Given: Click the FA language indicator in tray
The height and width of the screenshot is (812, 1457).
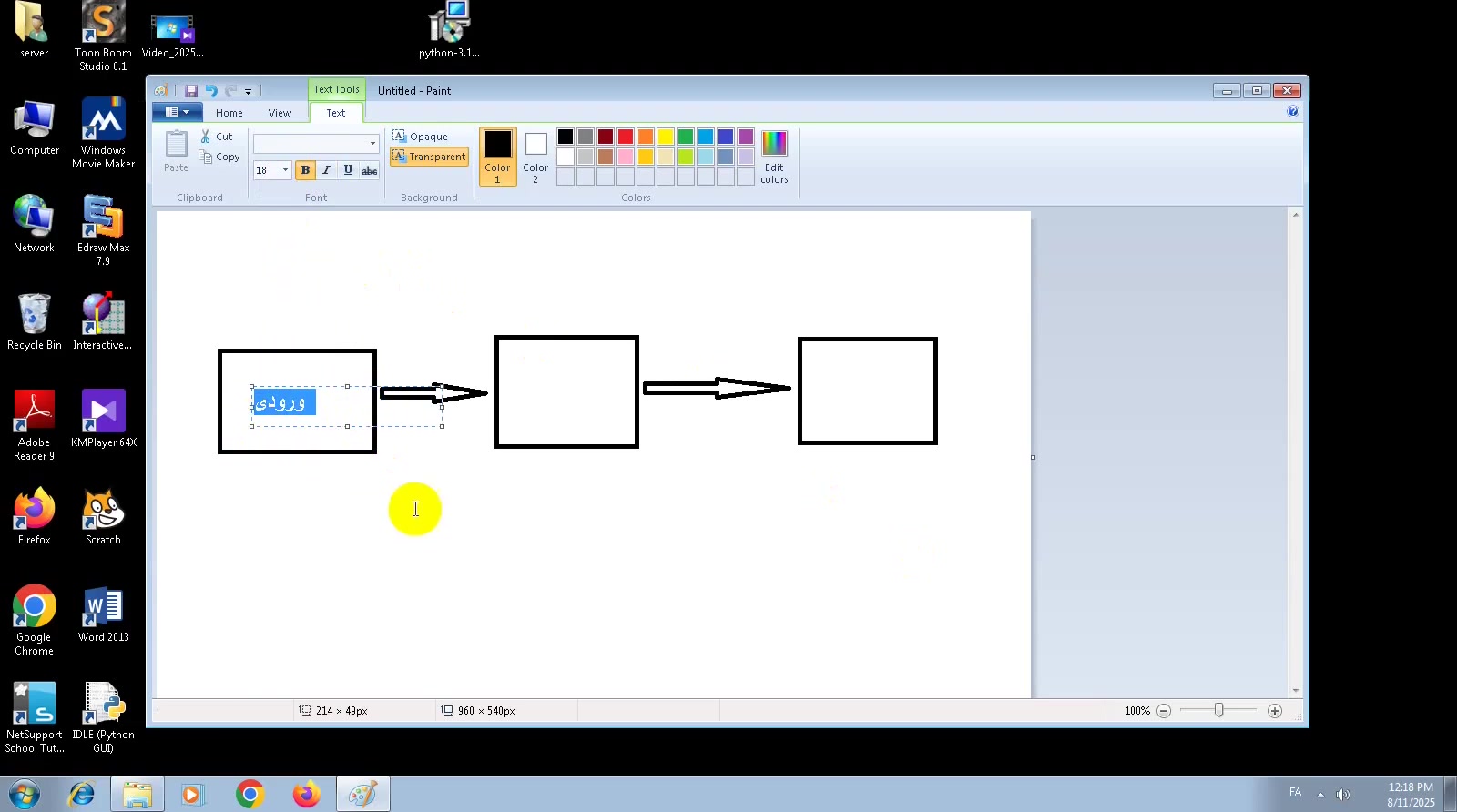Looking at the screenshot, I should 1295,792.
